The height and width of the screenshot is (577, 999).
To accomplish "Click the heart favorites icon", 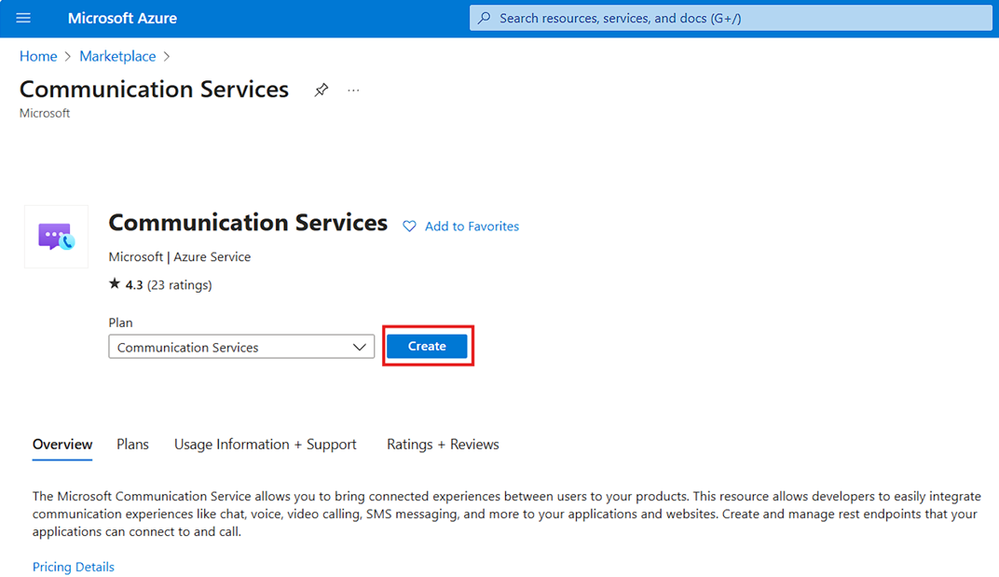I will (409, 226).
